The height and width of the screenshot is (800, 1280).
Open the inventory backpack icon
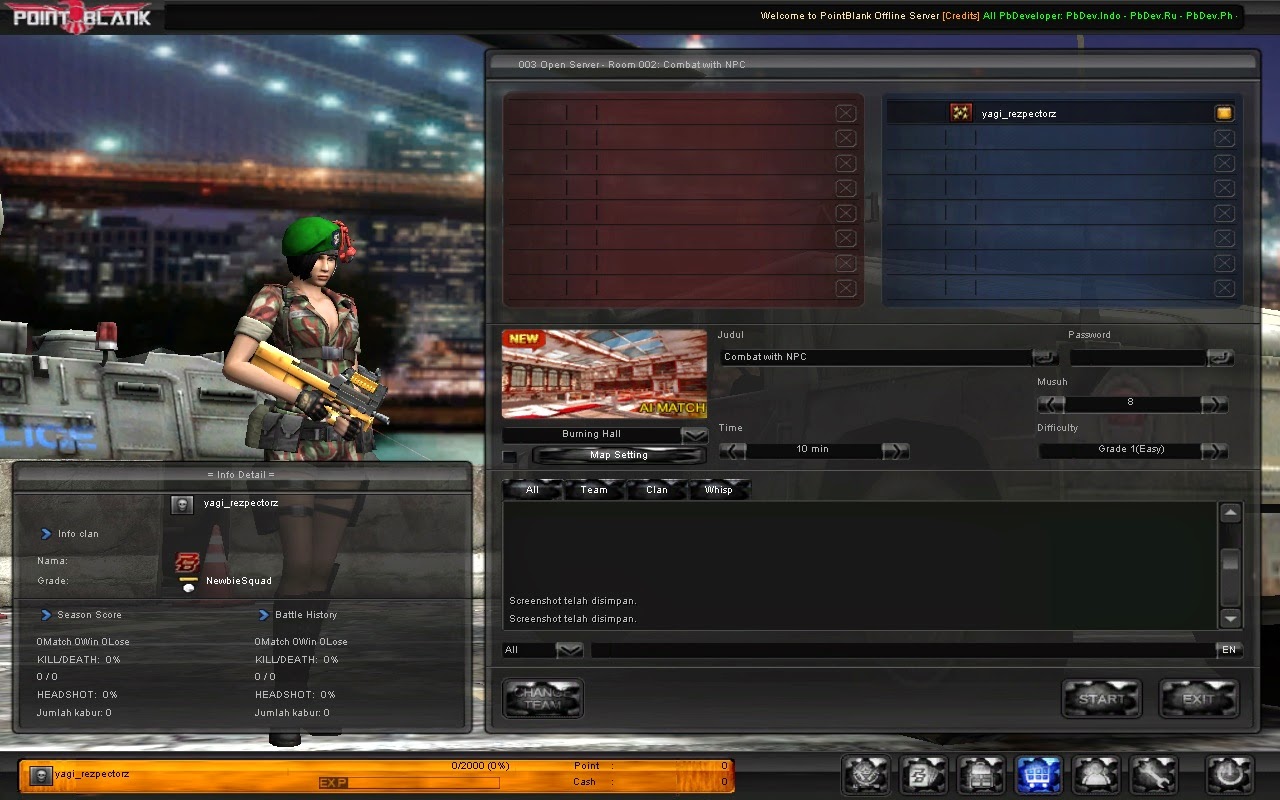[x=981, y=775]
